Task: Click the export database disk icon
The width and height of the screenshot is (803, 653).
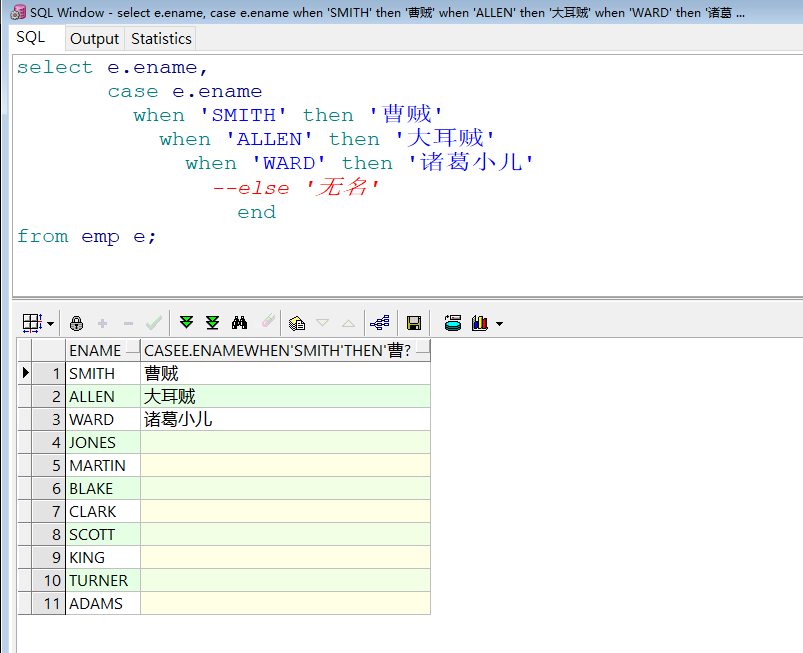Action: 453,323
